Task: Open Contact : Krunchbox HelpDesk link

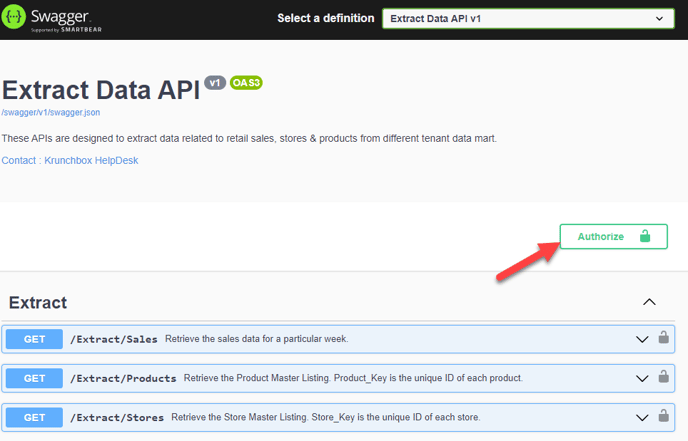Action: coord(70,161)
